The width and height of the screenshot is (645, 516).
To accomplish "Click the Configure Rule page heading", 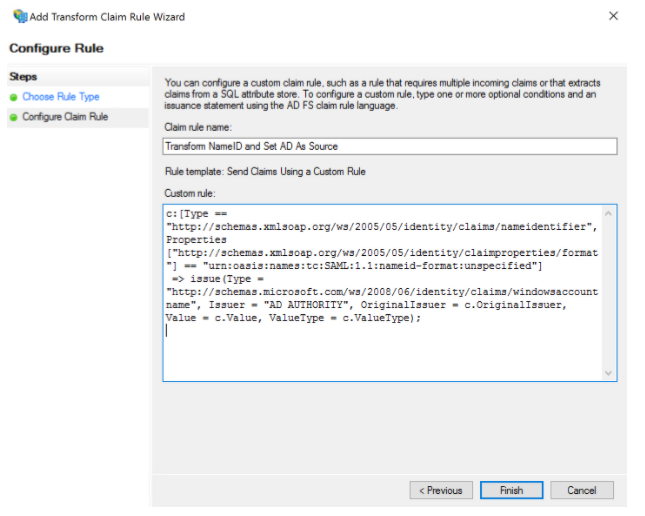I will coord(56,48).
